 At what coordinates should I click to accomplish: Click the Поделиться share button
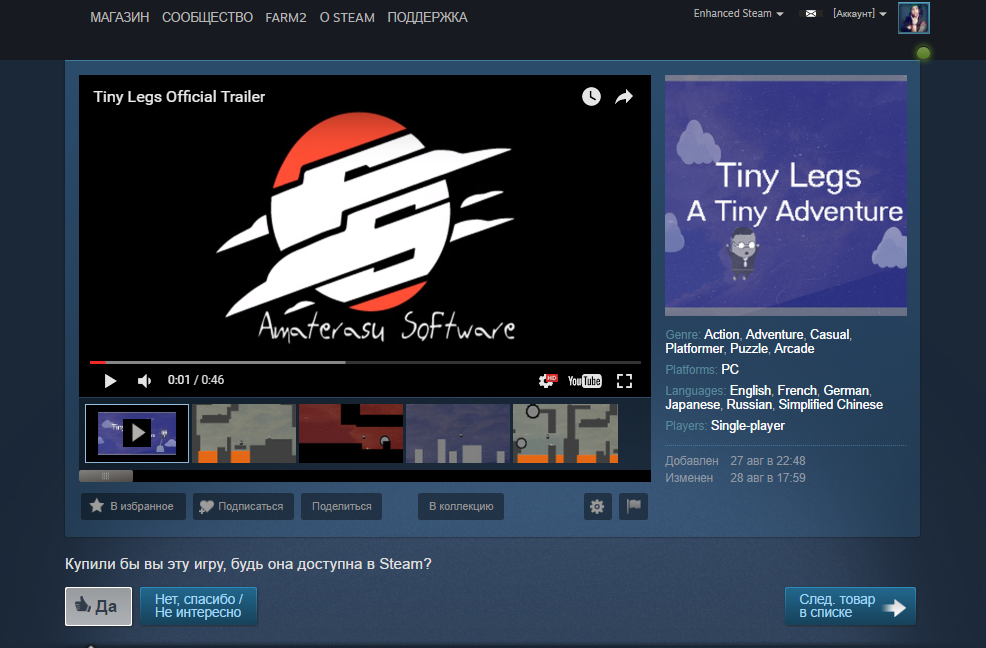(x=341, y=506)
